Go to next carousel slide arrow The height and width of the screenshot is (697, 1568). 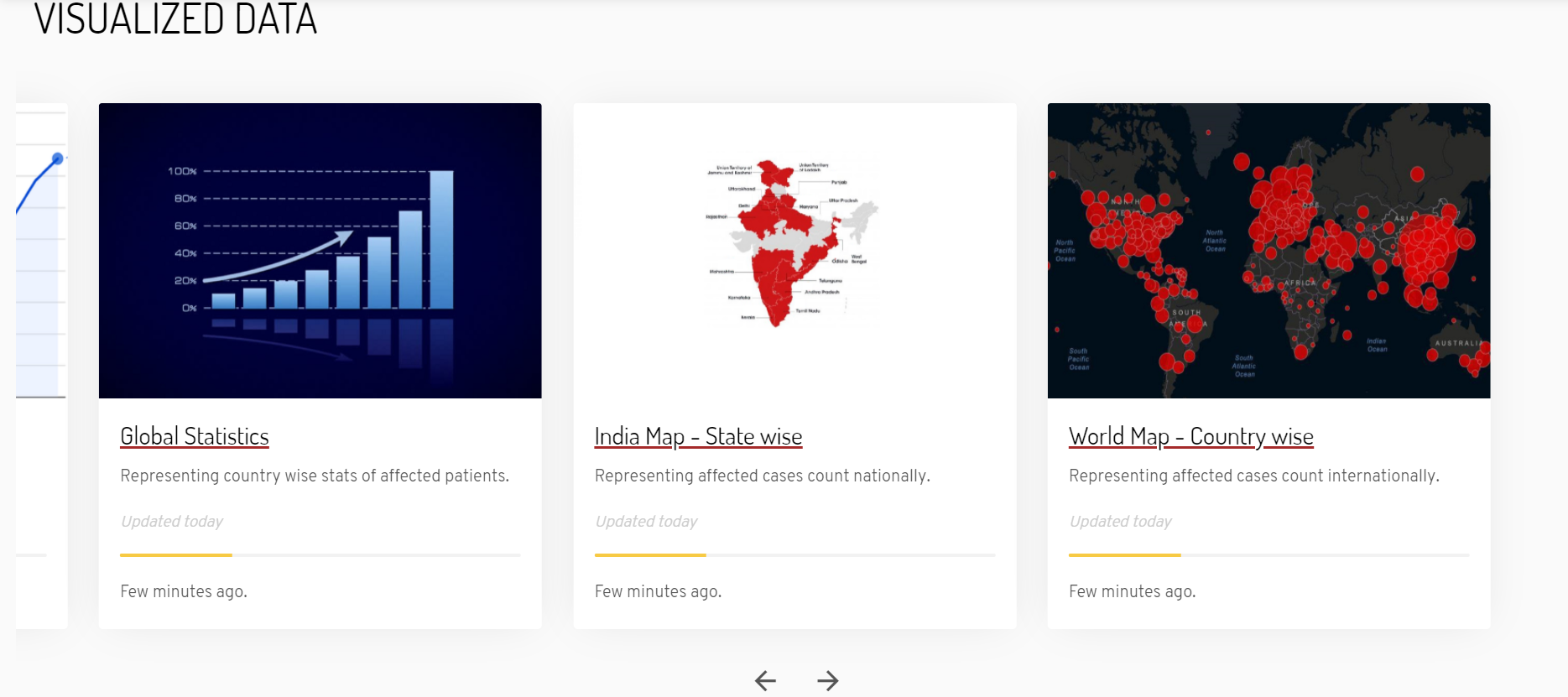tap(827, 680)
